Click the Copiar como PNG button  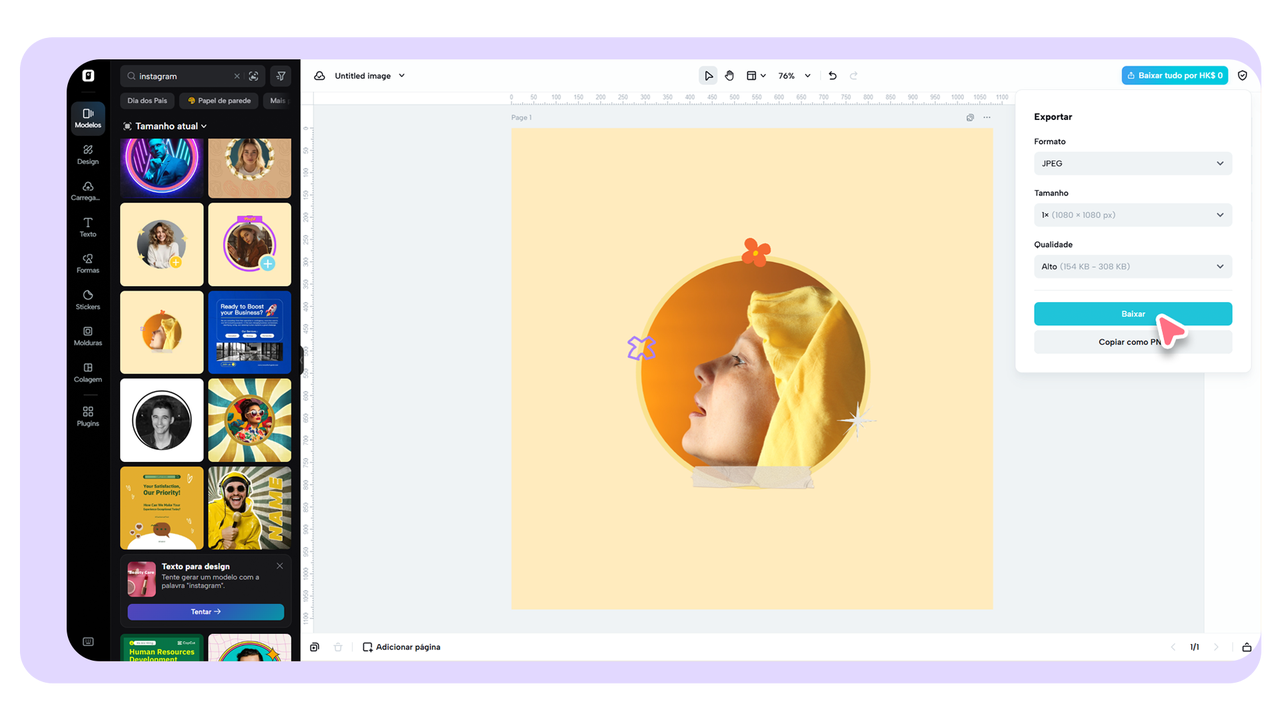(x=1133, y=342)
